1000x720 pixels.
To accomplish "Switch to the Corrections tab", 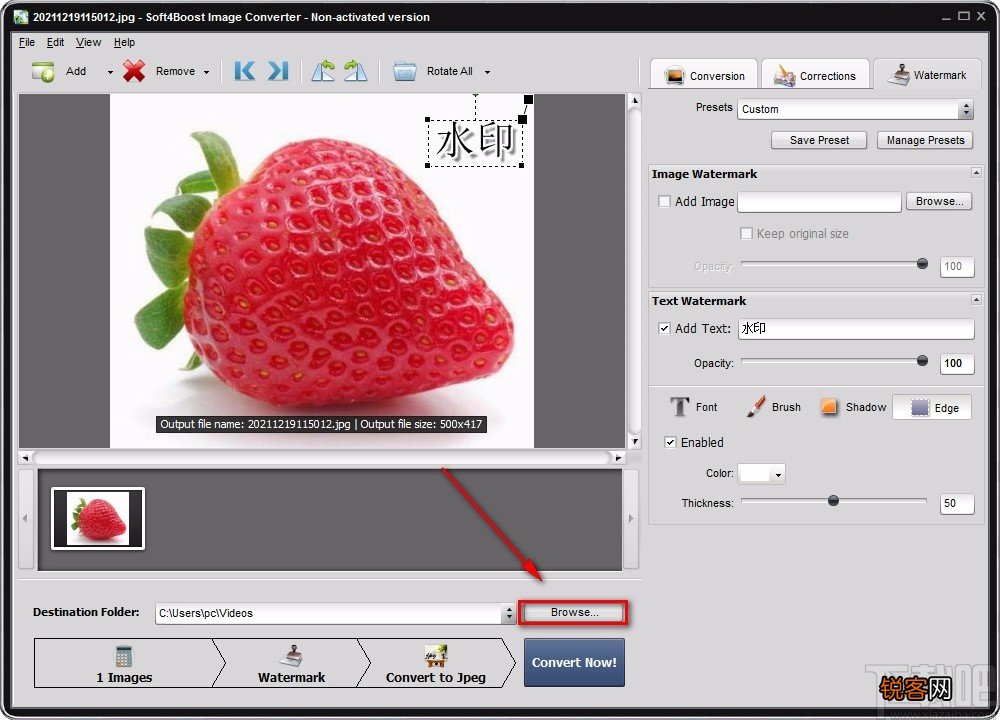I will coord(815,76).
